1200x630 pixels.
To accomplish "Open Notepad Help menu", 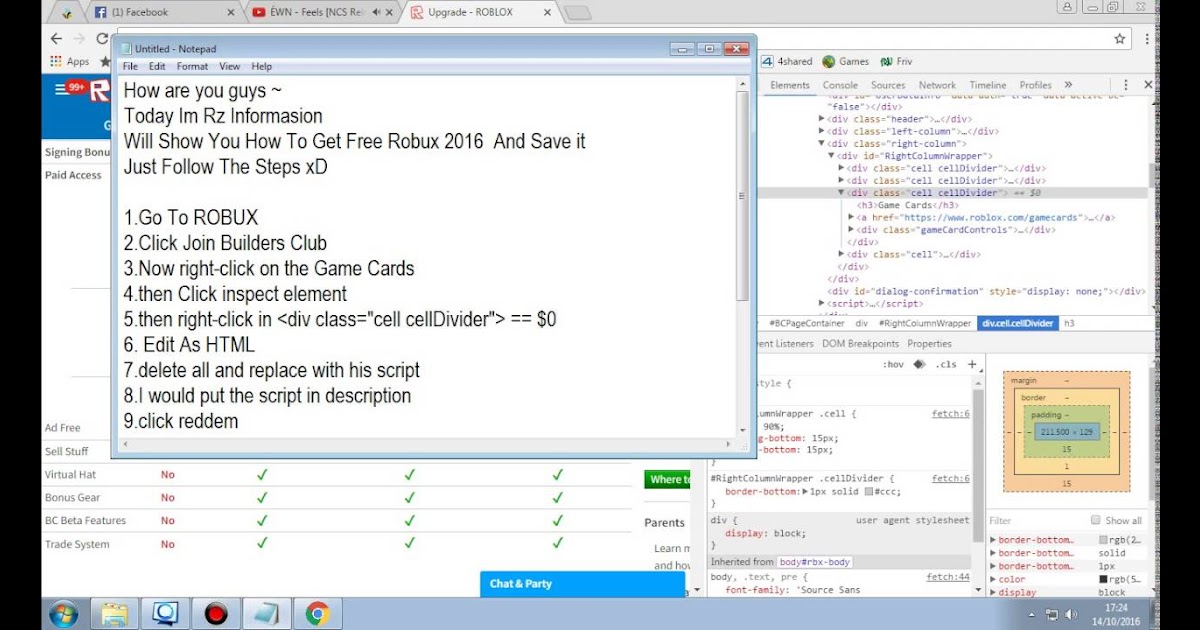I will [262, 66].
